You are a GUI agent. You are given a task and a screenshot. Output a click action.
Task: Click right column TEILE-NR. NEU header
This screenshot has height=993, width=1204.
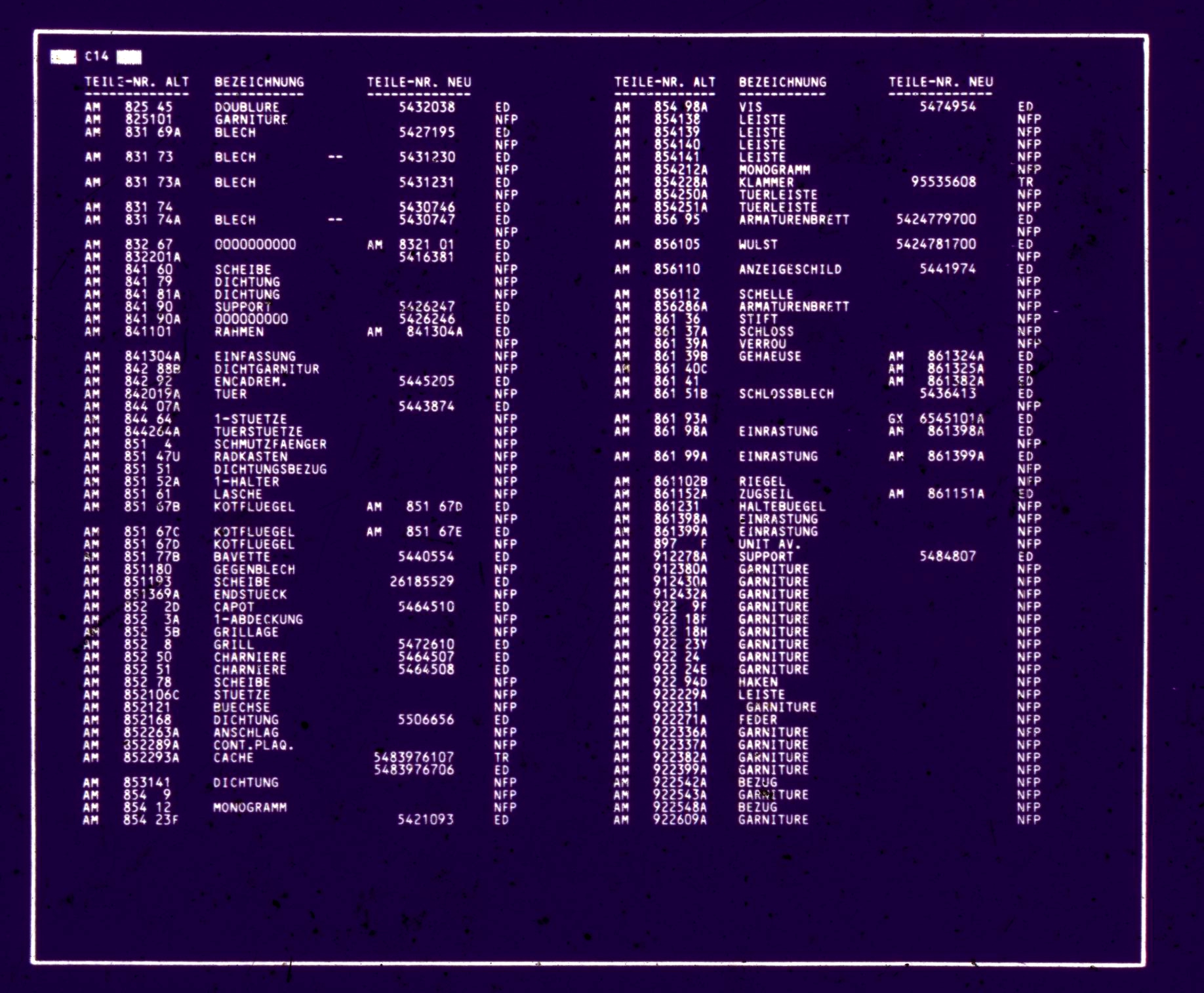coord(940,83)
